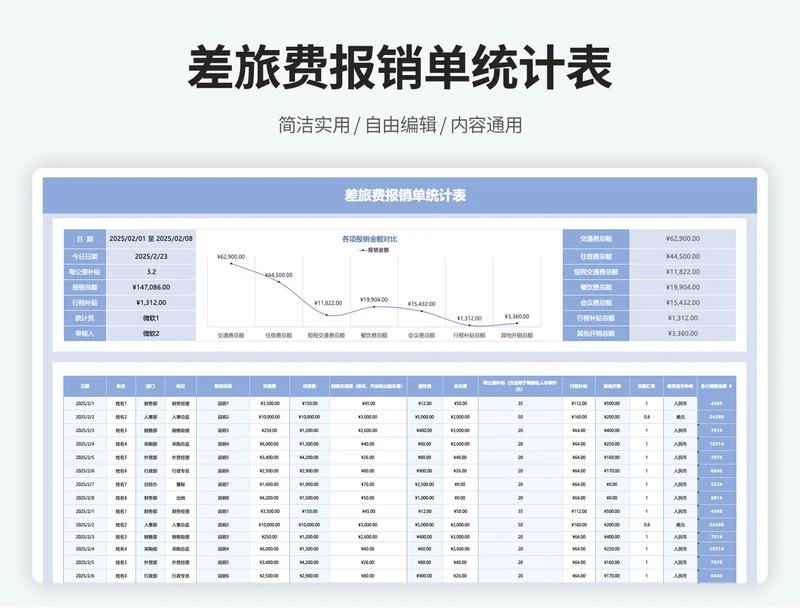Select the 审核人 cell showing 微软2
800x616 pixels.
tap(151, 333)
